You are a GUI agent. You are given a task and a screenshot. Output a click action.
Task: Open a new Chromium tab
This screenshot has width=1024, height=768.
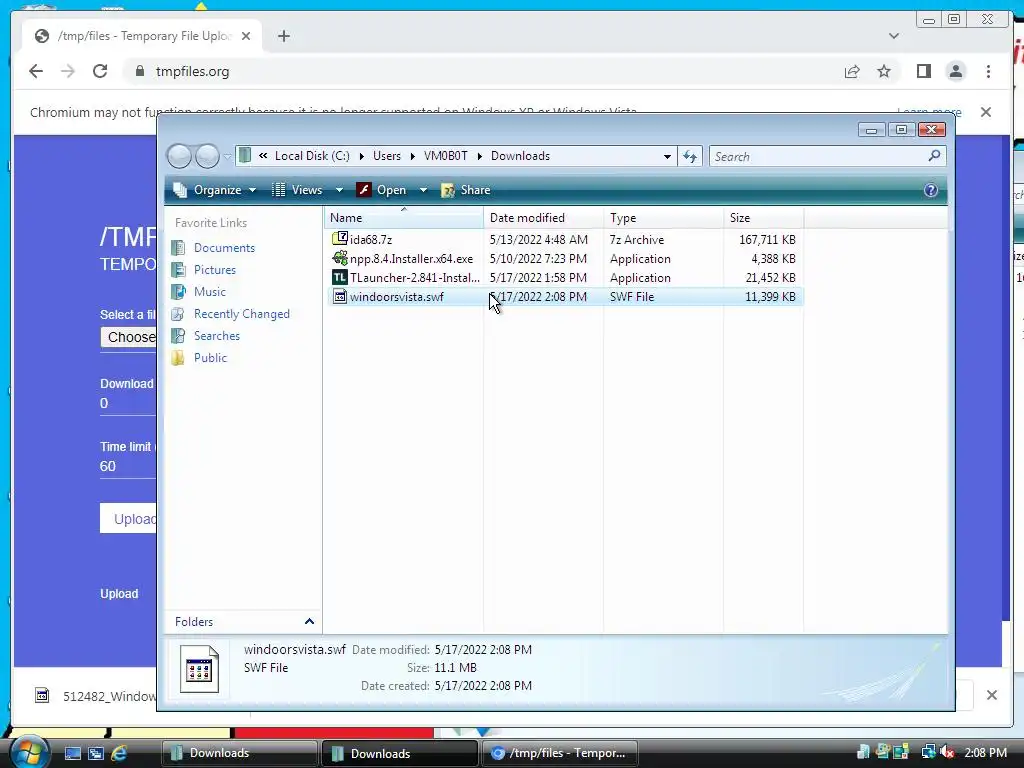pos(283,36)
